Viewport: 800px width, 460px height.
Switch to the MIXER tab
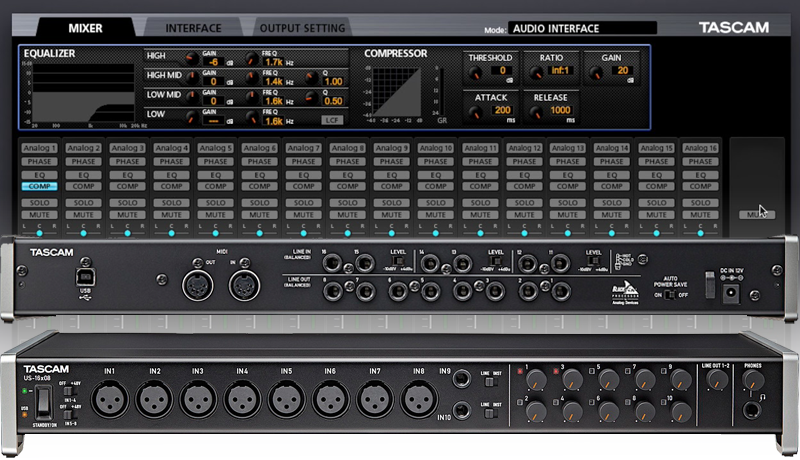pos(85,28)
